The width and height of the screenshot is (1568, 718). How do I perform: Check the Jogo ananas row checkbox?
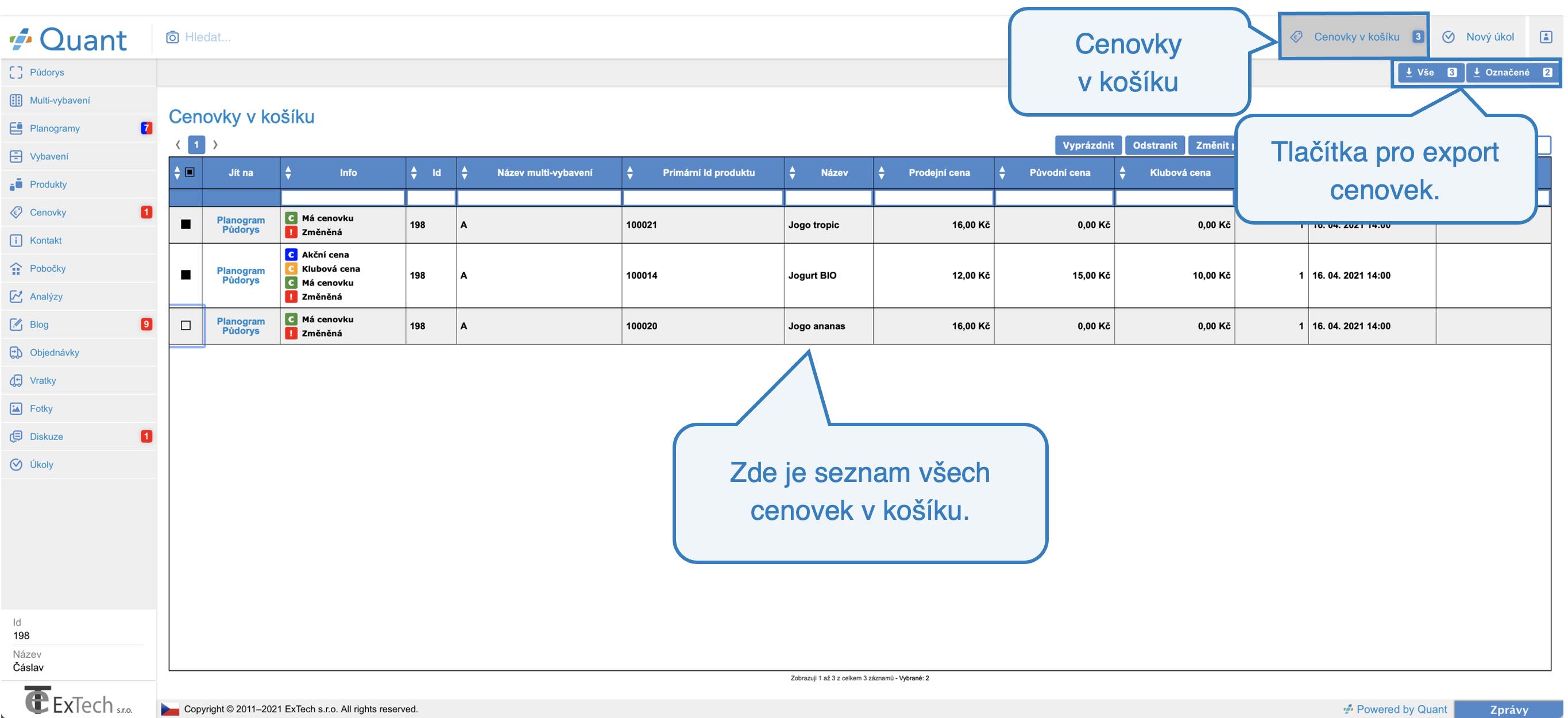pos(186,325)
